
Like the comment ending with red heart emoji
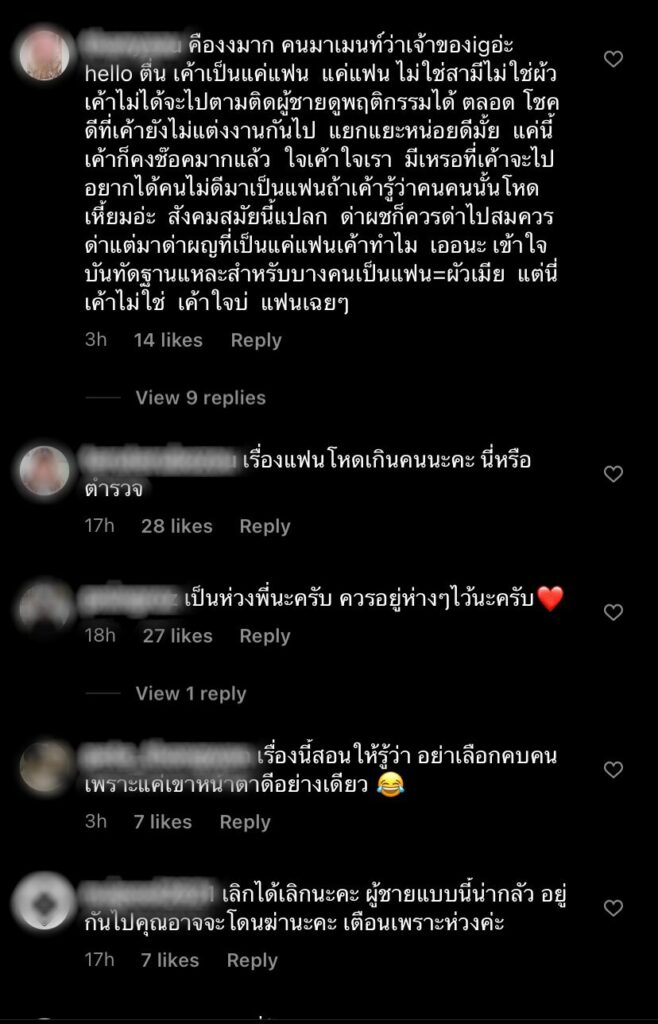613,612
